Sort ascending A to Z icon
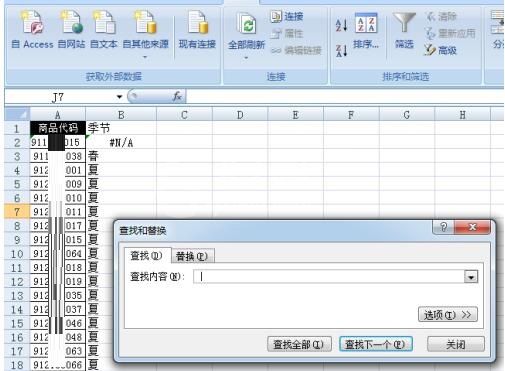 pos(341,25)
